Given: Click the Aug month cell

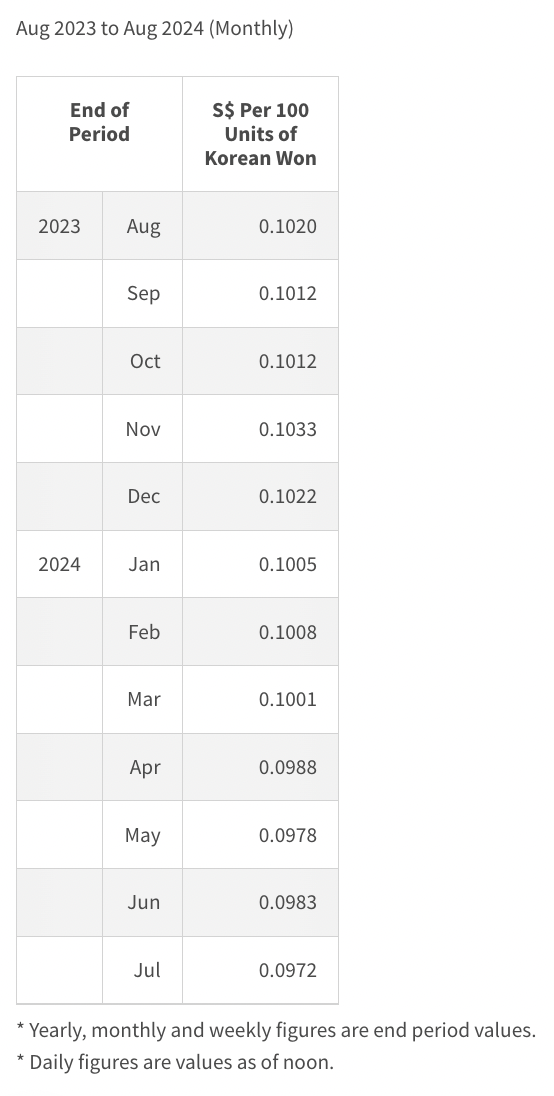Looking at the screenshot, I should click(143, 227).
